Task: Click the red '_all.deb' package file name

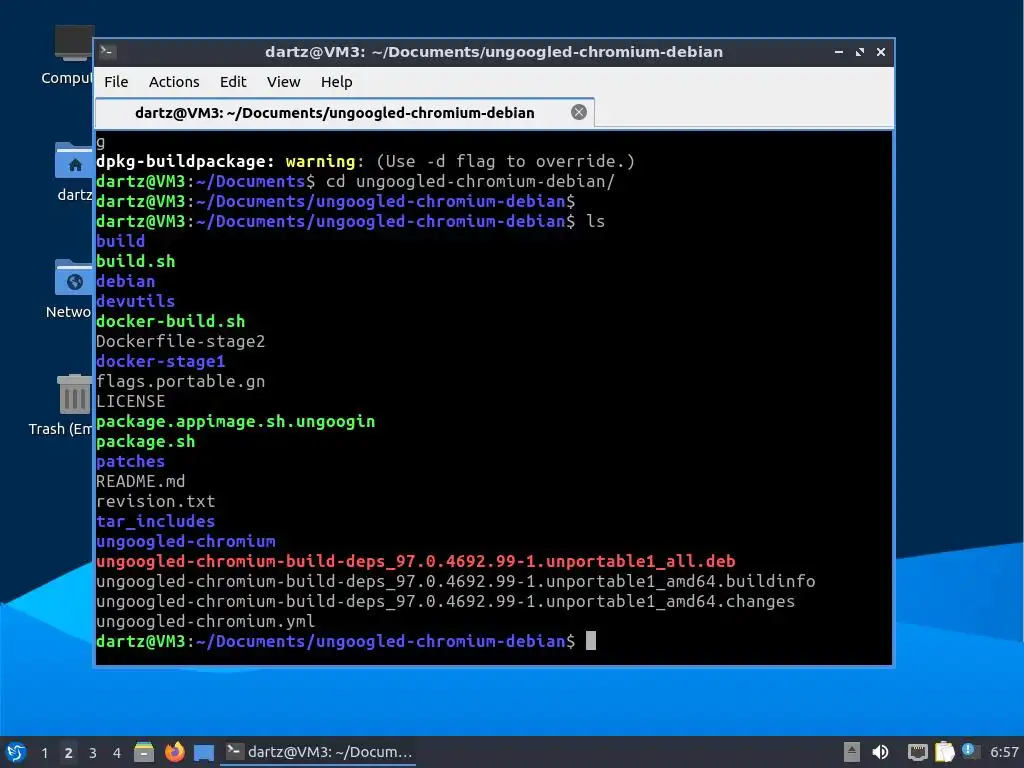Action: pos(415,562)
